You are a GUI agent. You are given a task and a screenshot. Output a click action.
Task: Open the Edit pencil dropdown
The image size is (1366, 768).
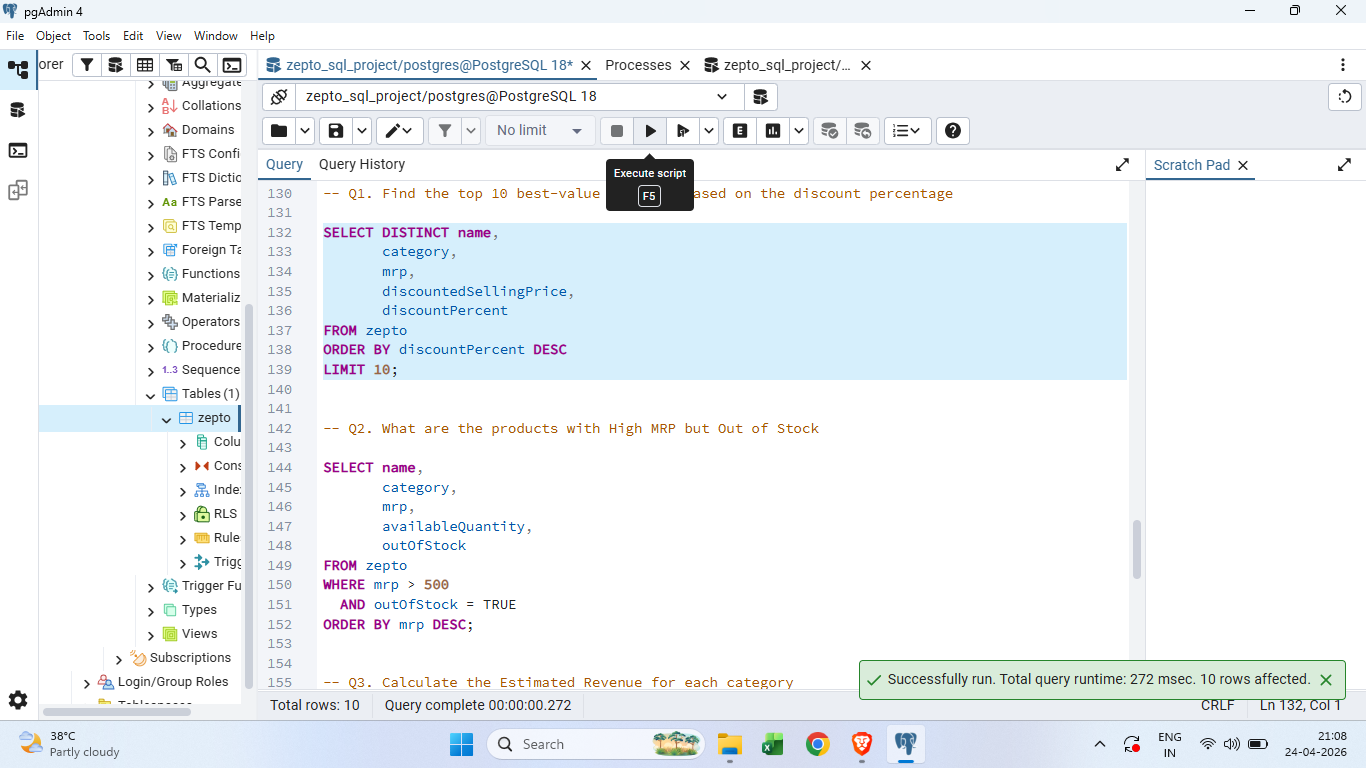[x=399, y=131]
